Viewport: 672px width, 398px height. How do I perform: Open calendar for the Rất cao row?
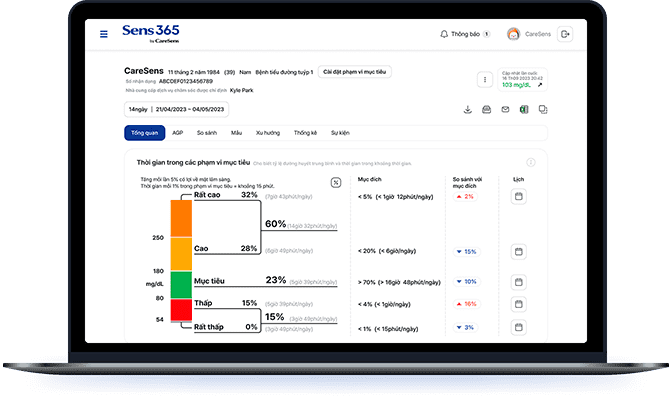(519, 197)
